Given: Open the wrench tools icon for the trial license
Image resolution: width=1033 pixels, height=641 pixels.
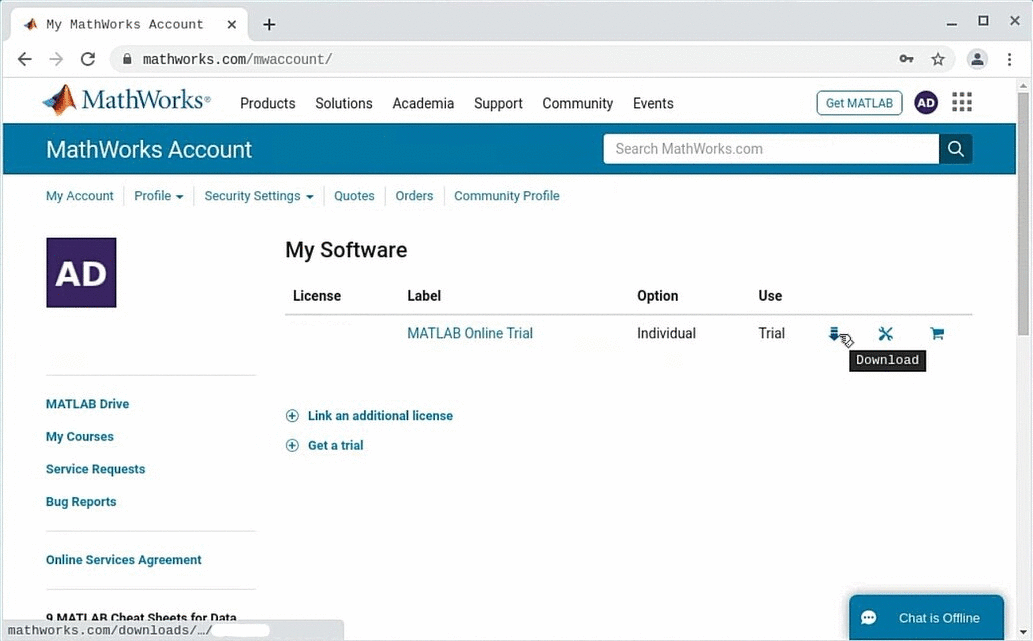Looking at the screenshot, I should point(885,333).
